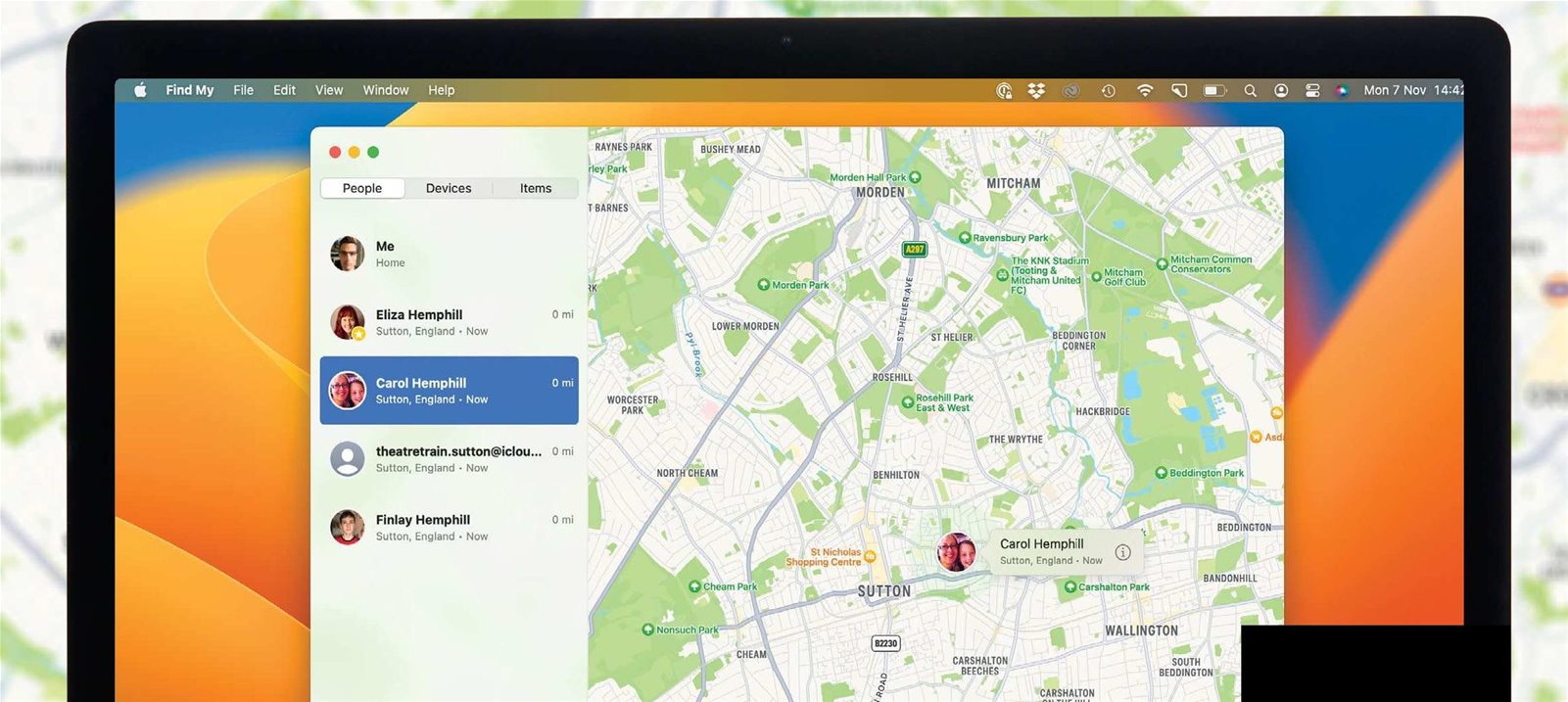Select Finlay Hemphill in the people list
The width and height of the screenshot is (1568, 702).
pyautogui.click(x=450, y=528)
